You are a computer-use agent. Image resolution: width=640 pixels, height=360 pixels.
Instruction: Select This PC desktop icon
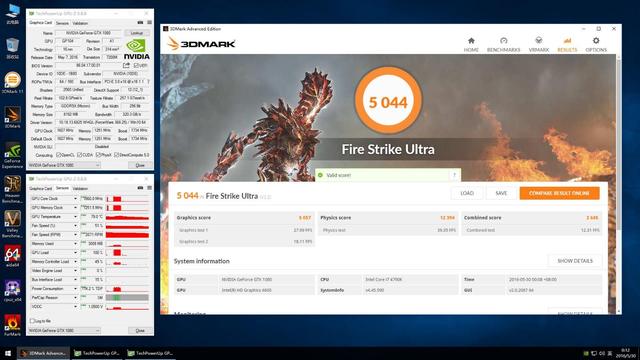(13, 14)
